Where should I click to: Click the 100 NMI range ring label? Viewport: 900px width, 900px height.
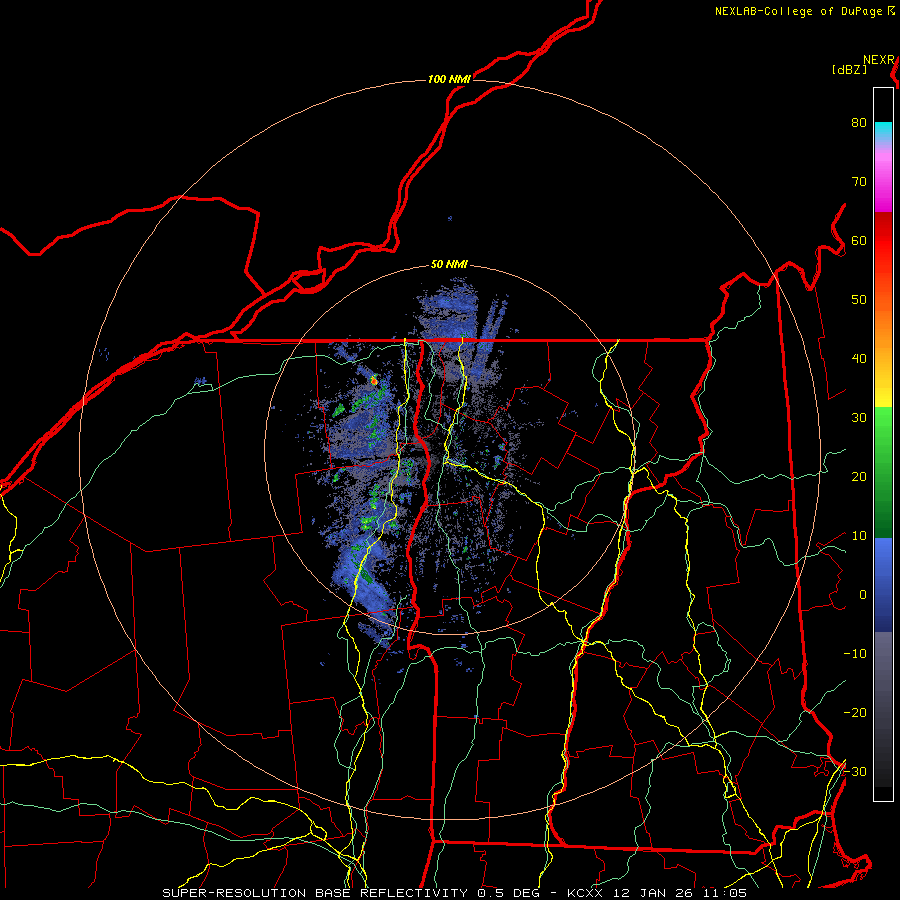(449, 79)
